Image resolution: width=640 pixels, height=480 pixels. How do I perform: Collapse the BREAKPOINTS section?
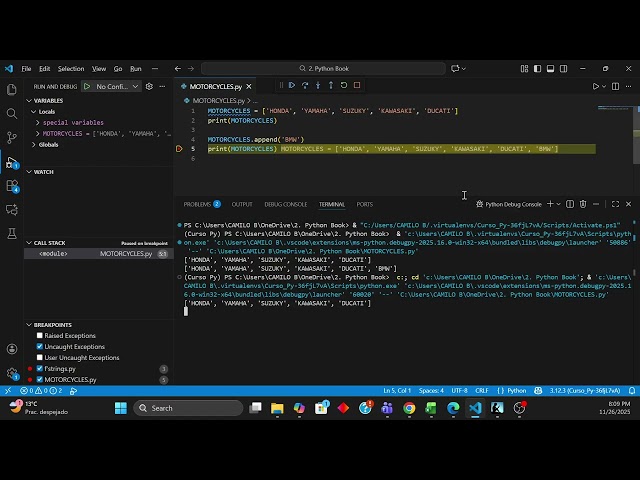[29, 325]
